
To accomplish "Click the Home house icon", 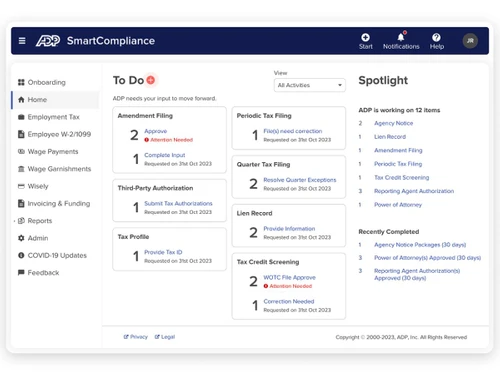I will 21,100.
